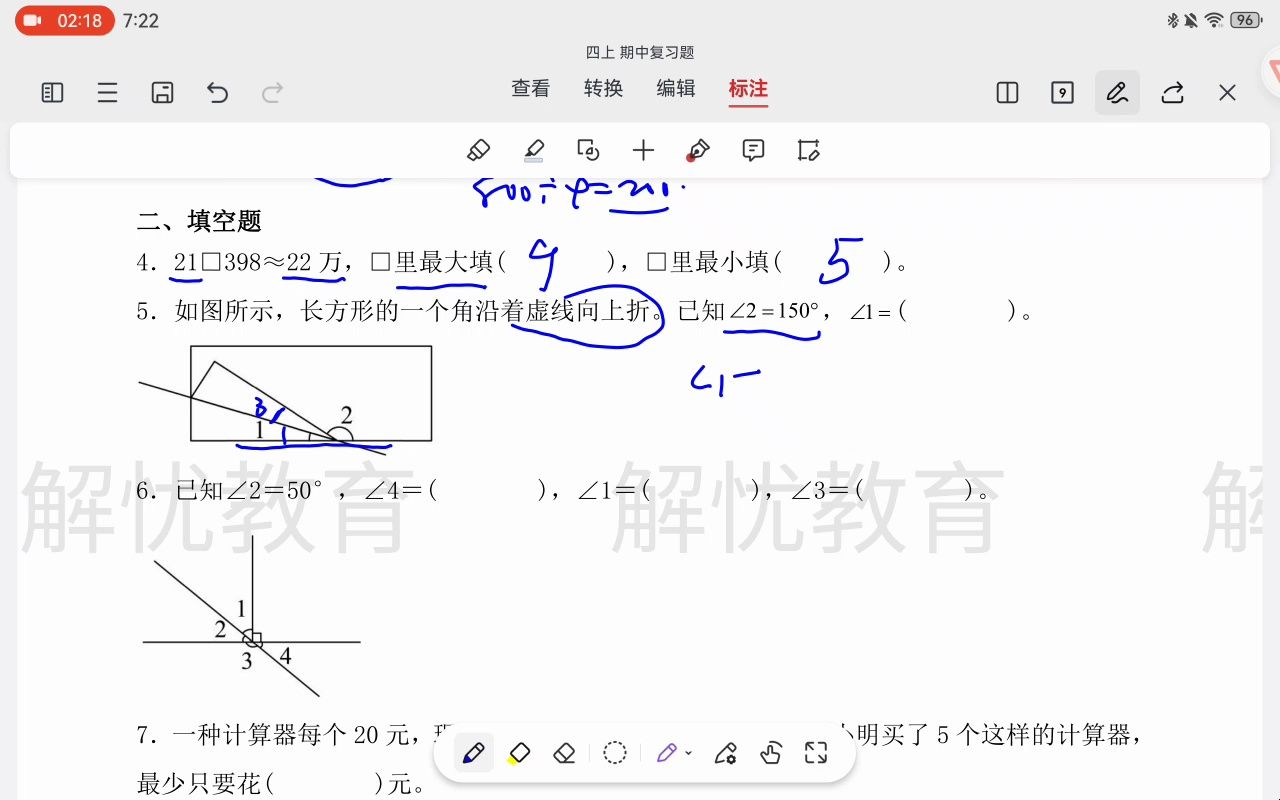This screenshot has width=1280, height=800.
Task: Undo the last stroke
Action: (217, 93)
